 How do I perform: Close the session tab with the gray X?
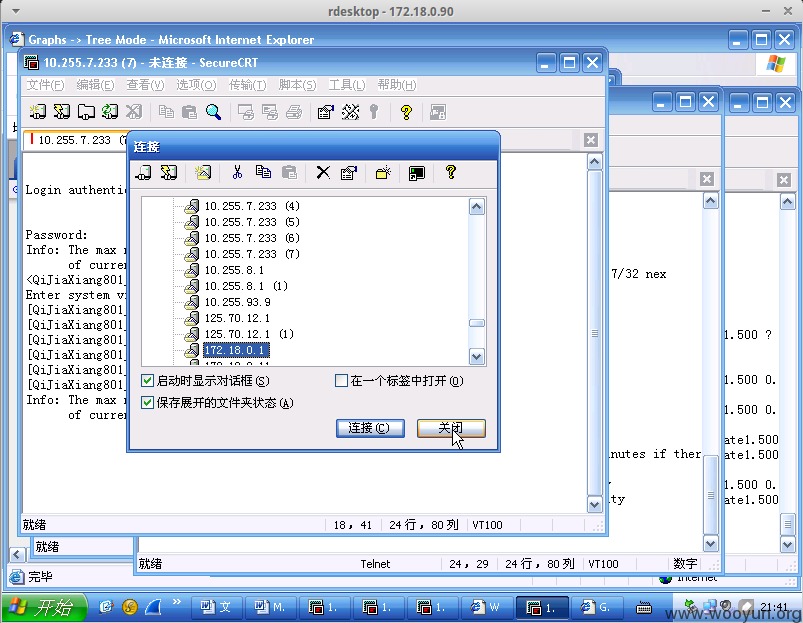[590, 140]
